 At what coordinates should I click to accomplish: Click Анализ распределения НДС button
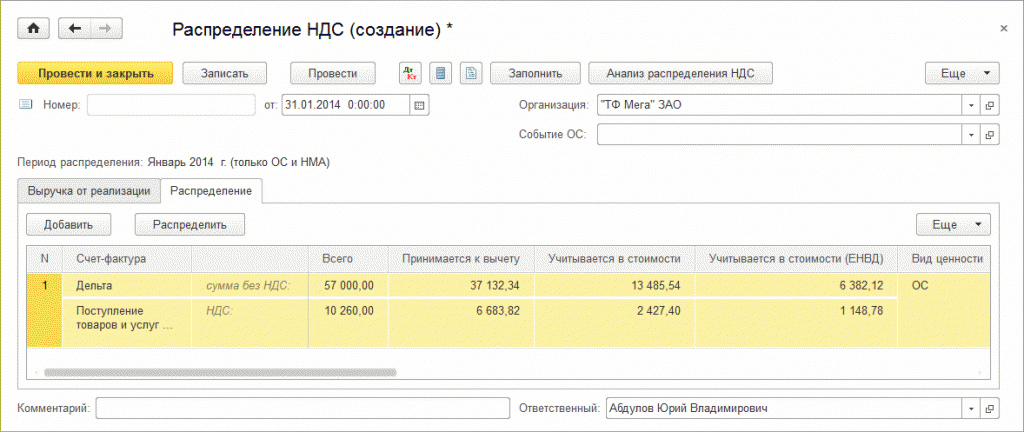pyautogui.click(x=680, y=73)
